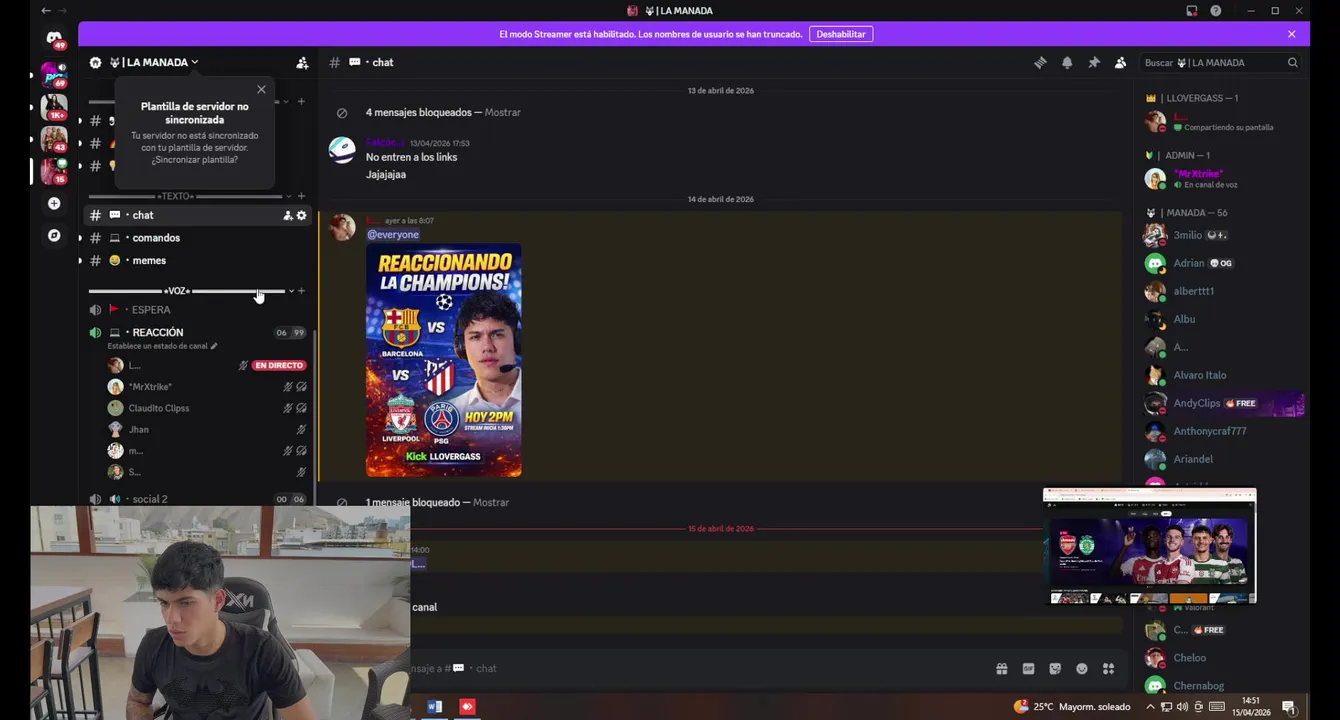Join the ESPERA voice channel
1340x720 pixels.
coord(198,310)
